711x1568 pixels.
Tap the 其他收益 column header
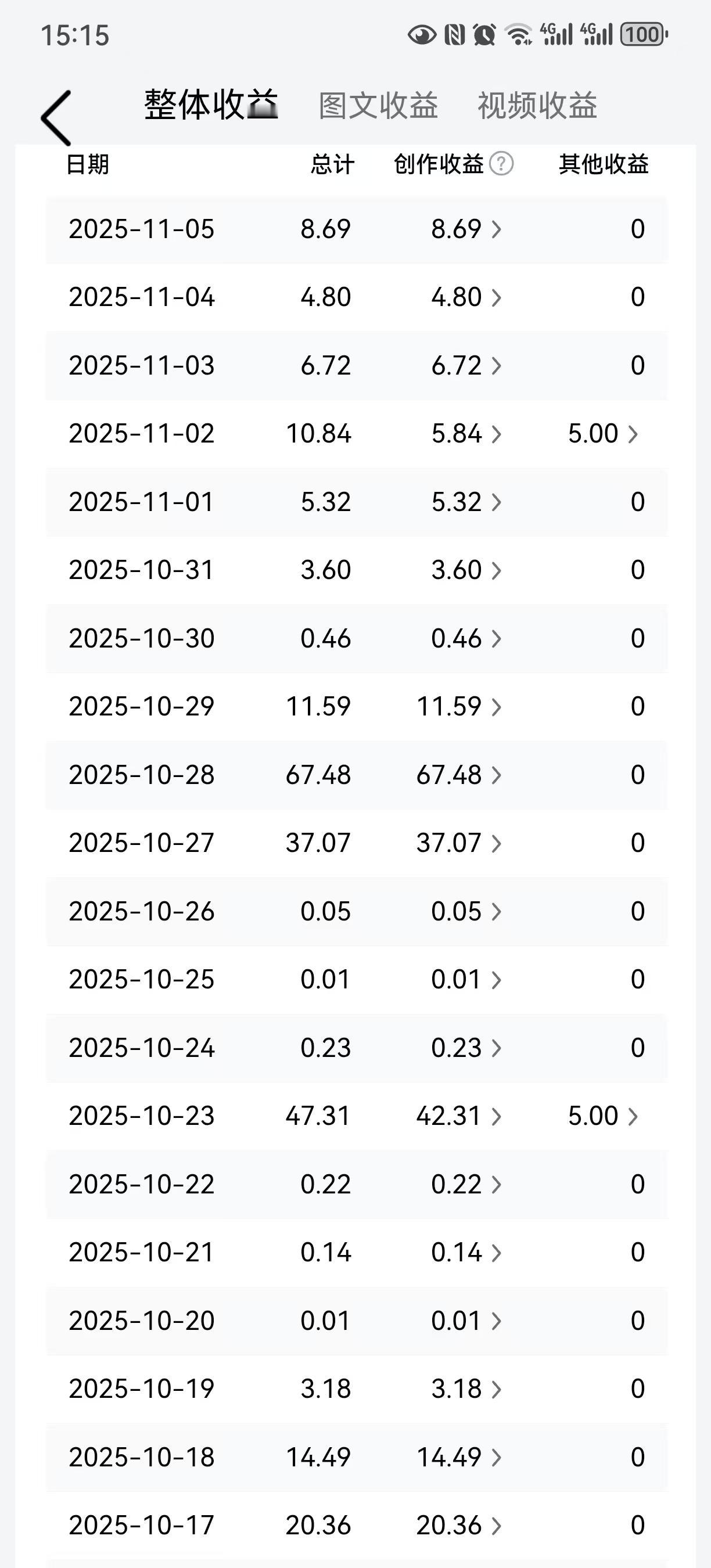point(604,164)
